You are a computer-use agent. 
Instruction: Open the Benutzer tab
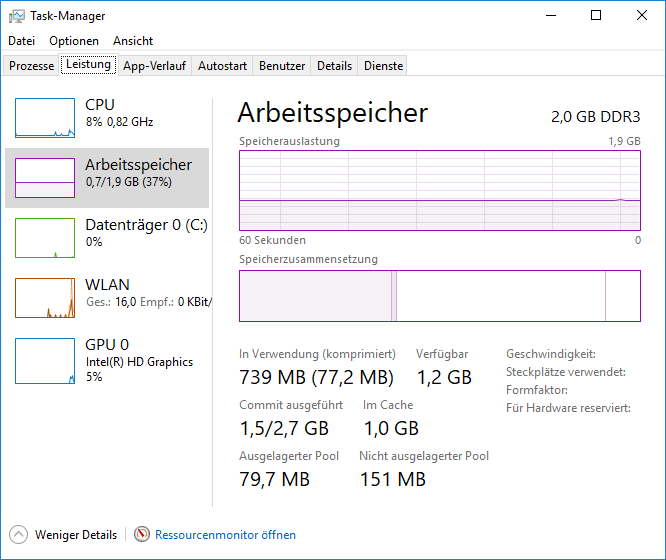[282, 66]
